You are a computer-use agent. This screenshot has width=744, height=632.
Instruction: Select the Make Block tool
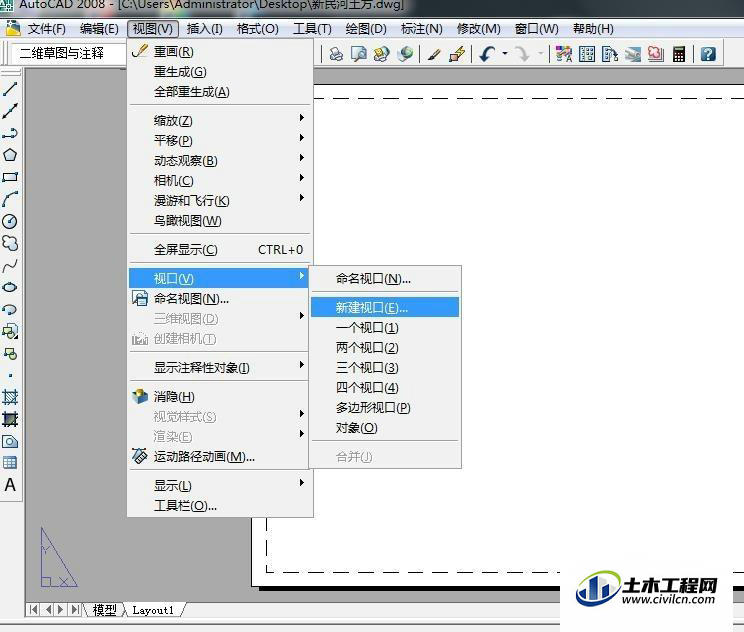[x=10, y=353]
